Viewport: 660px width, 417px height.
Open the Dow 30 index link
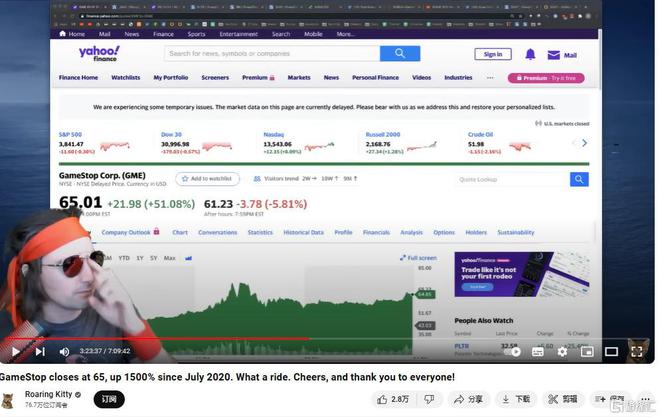(171, 135)
